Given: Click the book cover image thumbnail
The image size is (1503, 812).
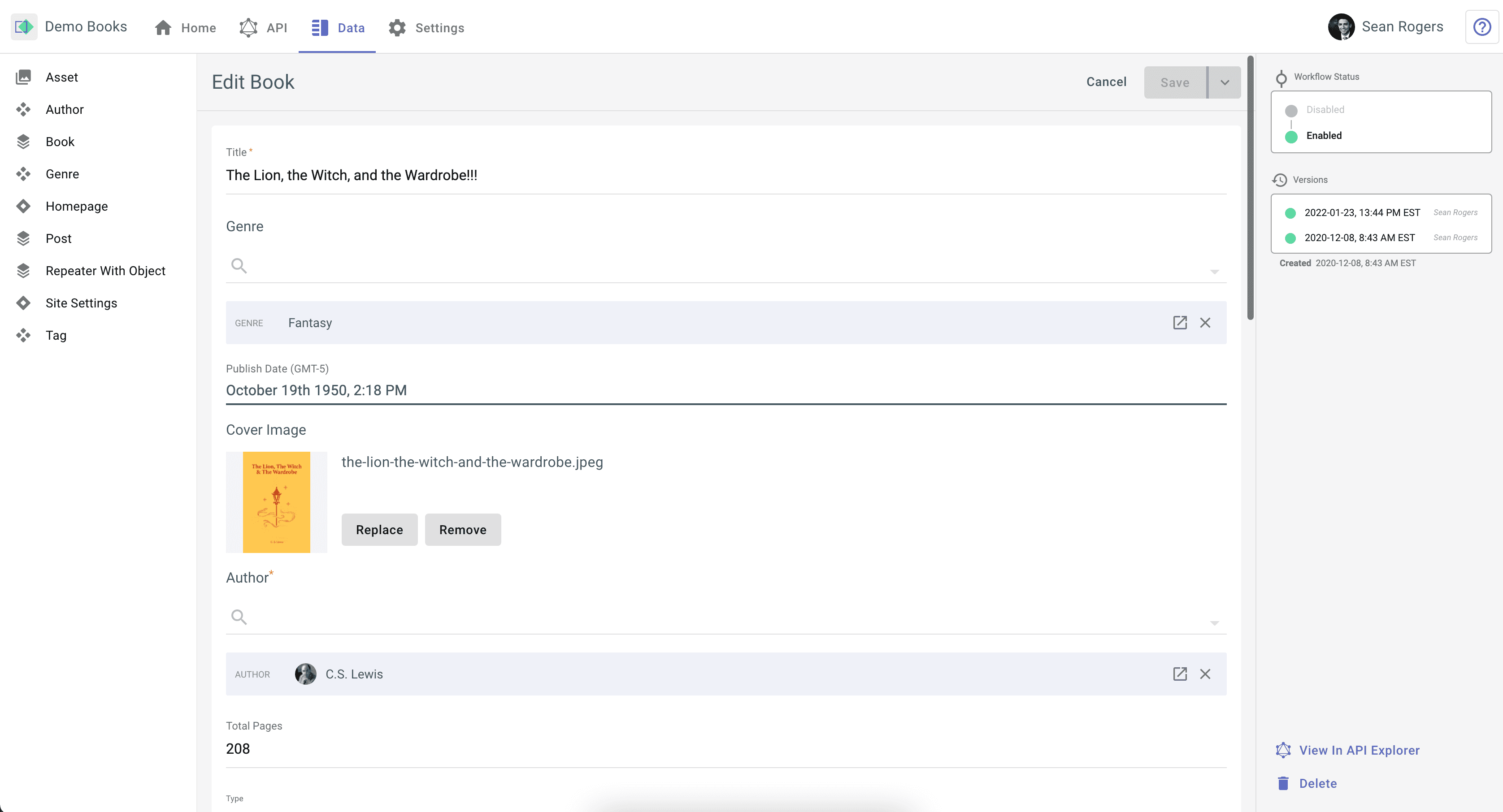Looking at the screenshot, I should [277, 502].
